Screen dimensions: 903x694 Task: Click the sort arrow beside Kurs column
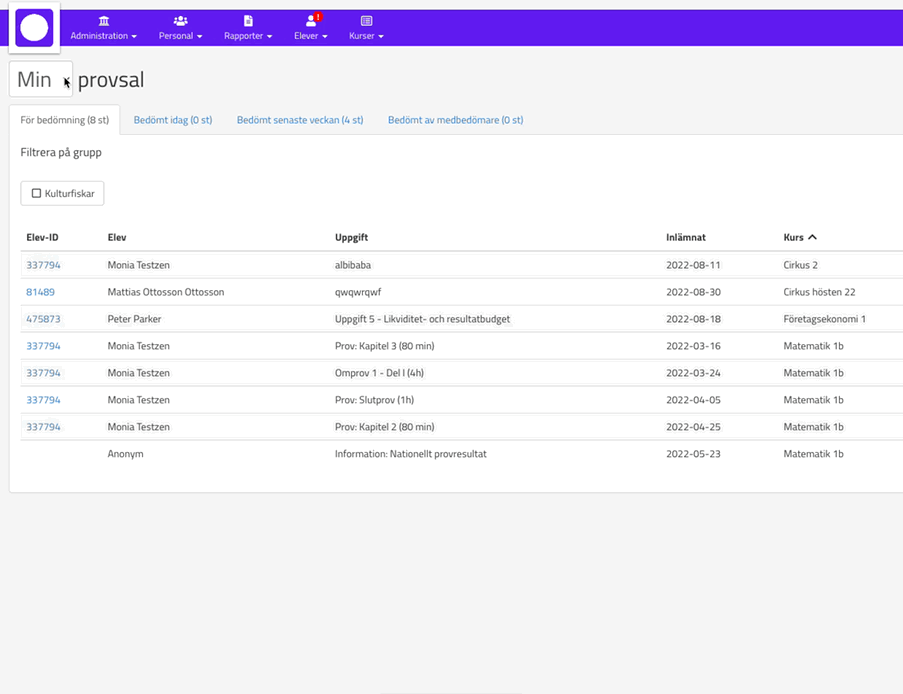(812, 237)
